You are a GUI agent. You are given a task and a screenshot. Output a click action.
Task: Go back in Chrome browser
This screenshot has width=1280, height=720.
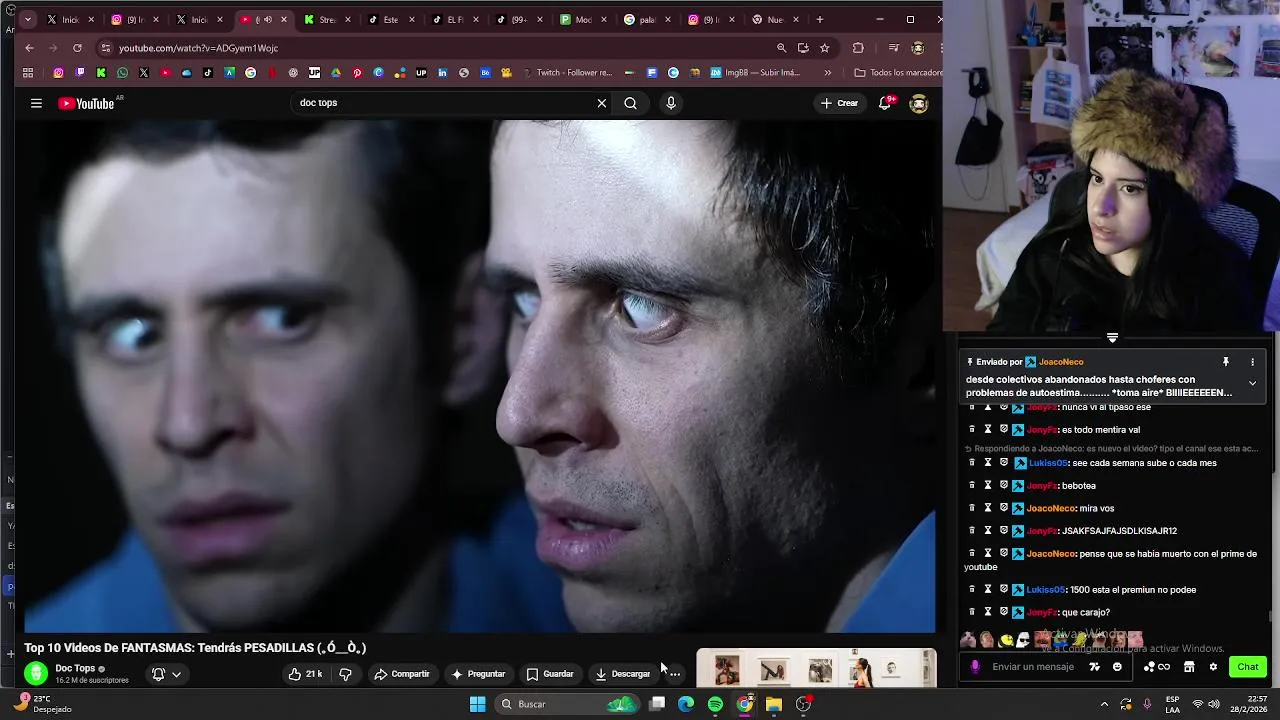29,48
